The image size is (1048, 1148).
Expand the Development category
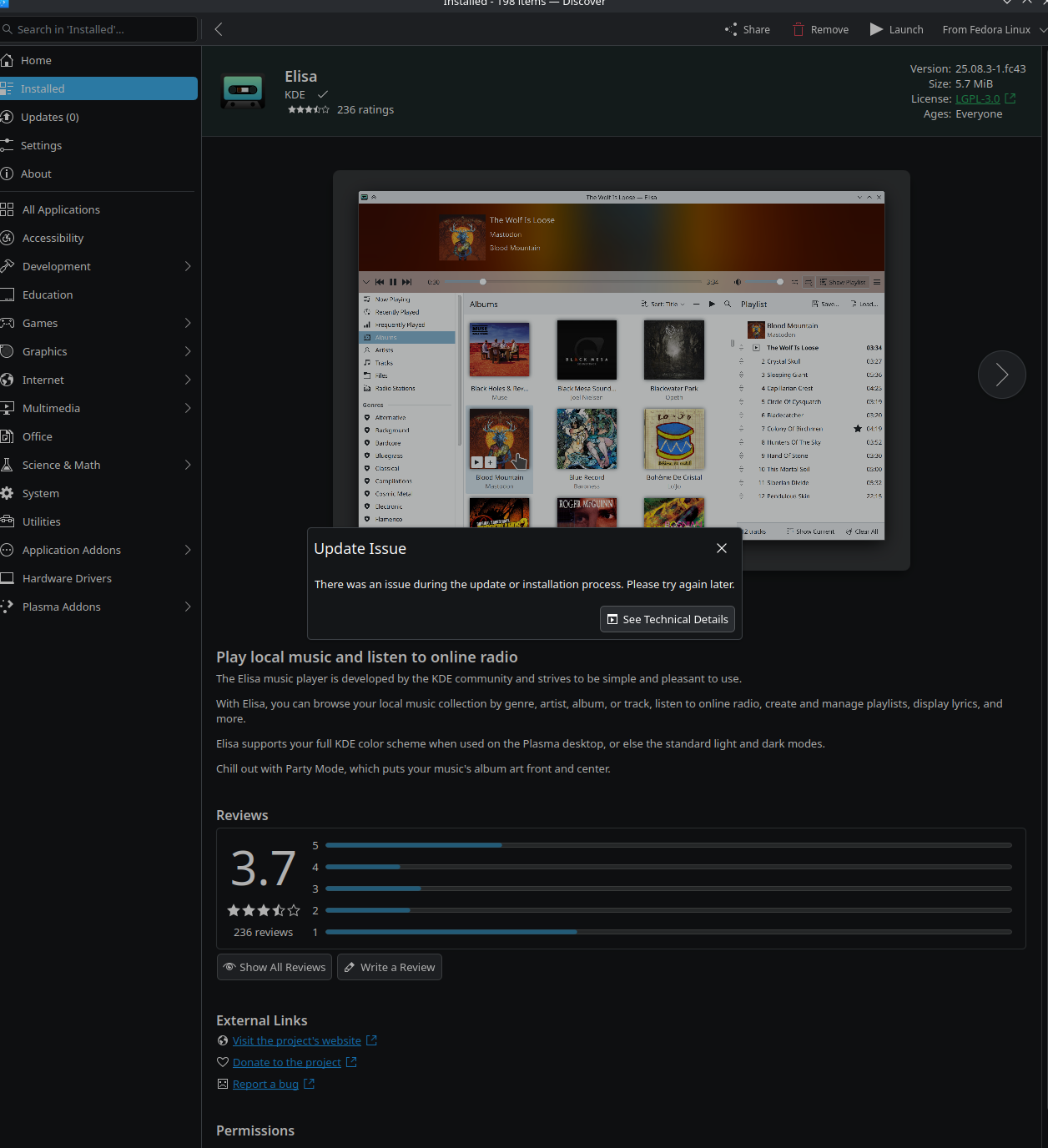coord(188,266)
